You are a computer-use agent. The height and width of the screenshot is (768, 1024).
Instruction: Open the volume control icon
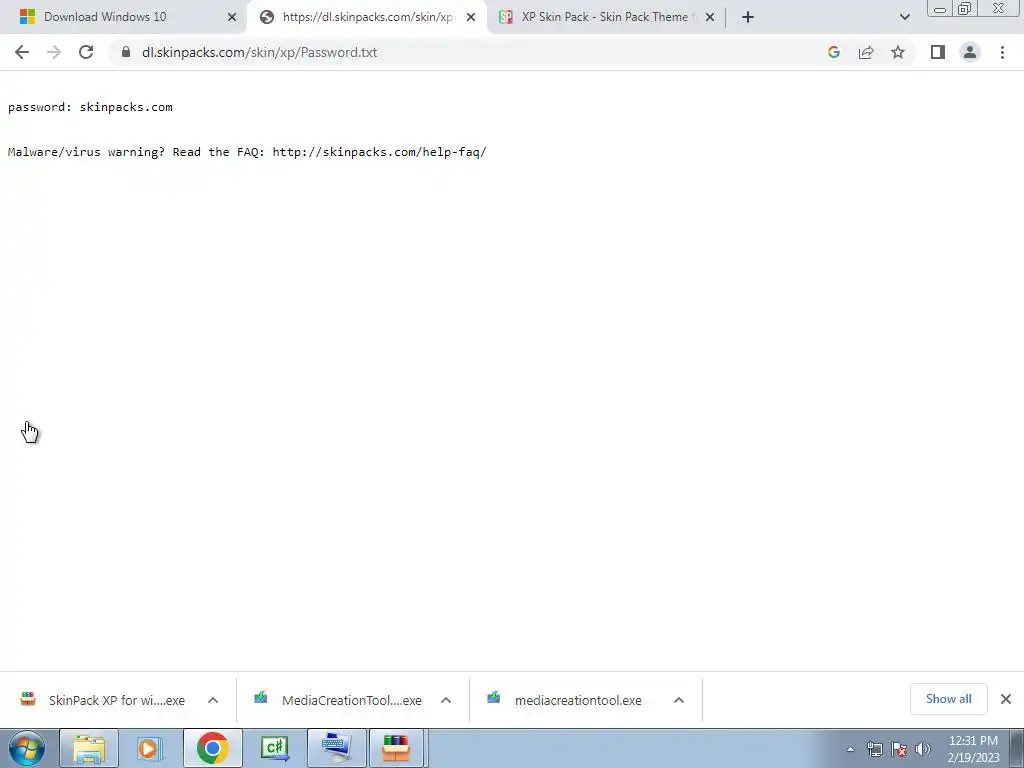click(x=923, y=749)
